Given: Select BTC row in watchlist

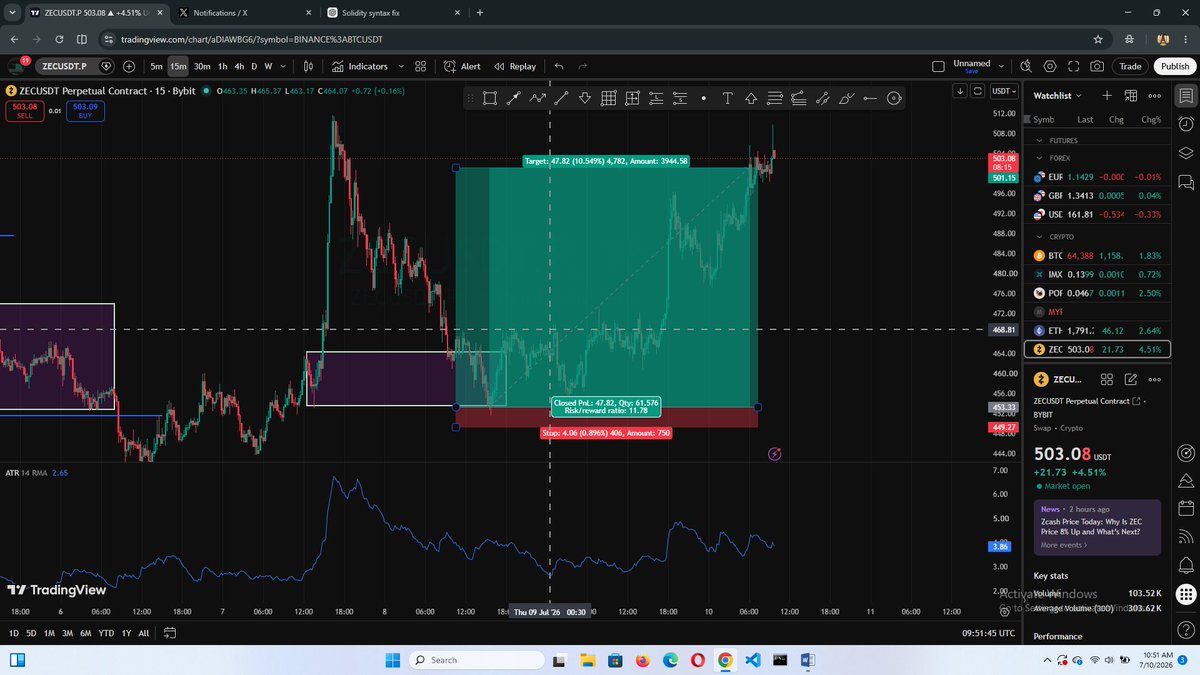Looking at the screenshot, I should pos(1097,256).
